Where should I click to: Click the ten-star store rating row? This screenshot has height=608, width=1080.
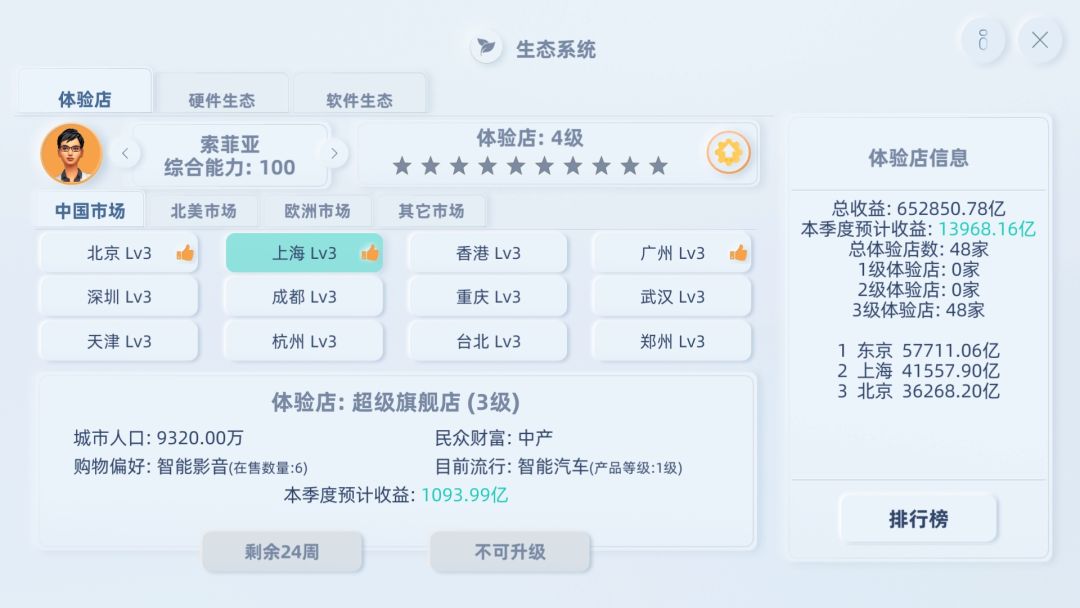pos(530,166)
